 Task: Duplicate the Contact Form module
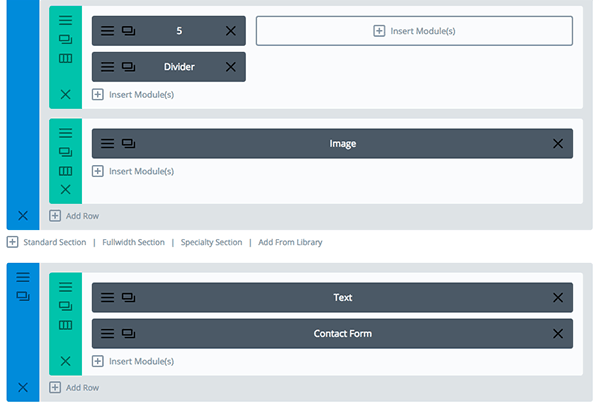click(128, 334)
